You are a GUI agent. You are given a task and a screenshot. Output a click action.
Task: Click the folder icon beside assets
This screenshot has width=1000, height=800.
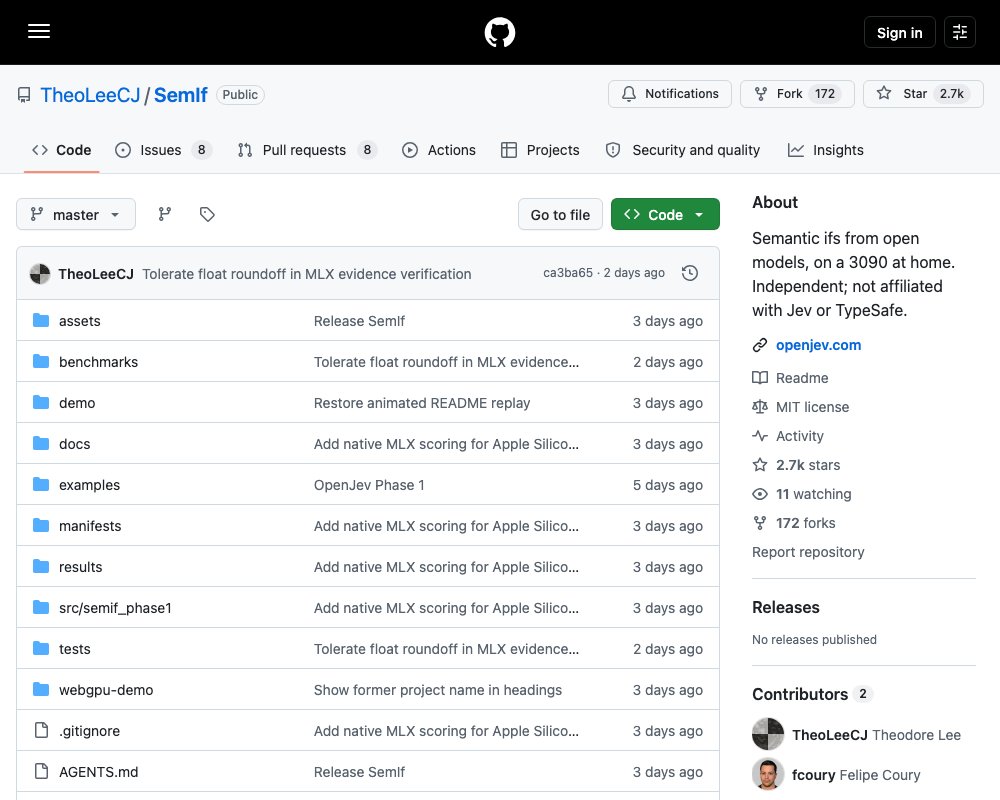click(41, 320)
